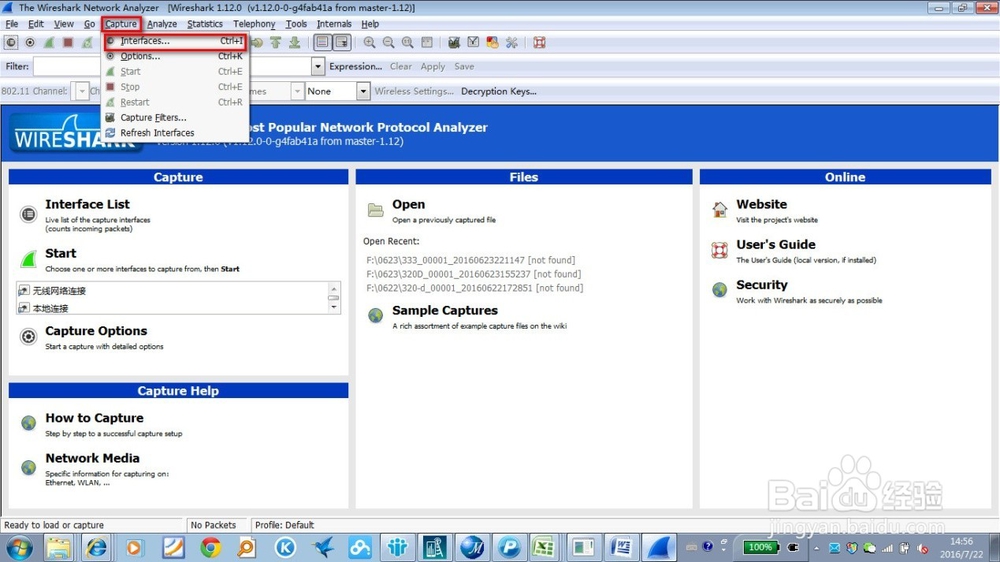Click the list capture interfaces toolbar icon
The width and height of the screenshot is (1000, 562).
(x=11, y=43)
